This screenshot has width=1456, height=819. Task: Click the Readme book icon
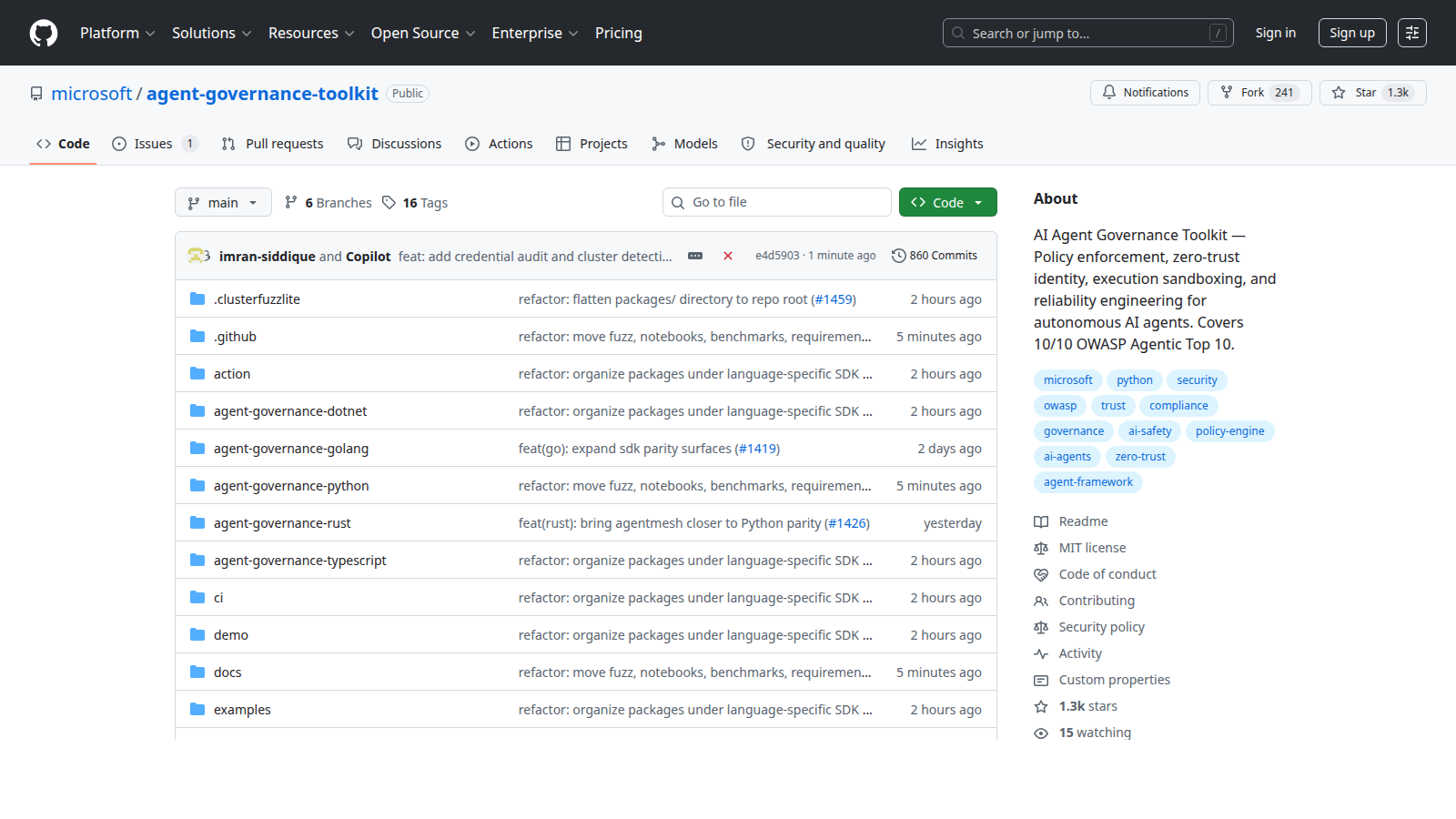[1041, 521]
